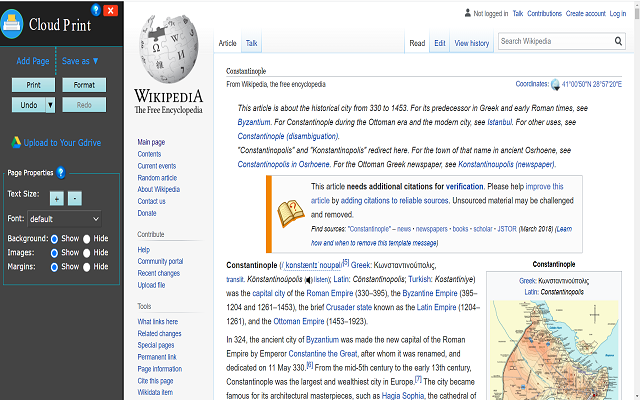Switch to the Article tab
640x400 pixels.
pyautogui.click(x=227, y=43)
